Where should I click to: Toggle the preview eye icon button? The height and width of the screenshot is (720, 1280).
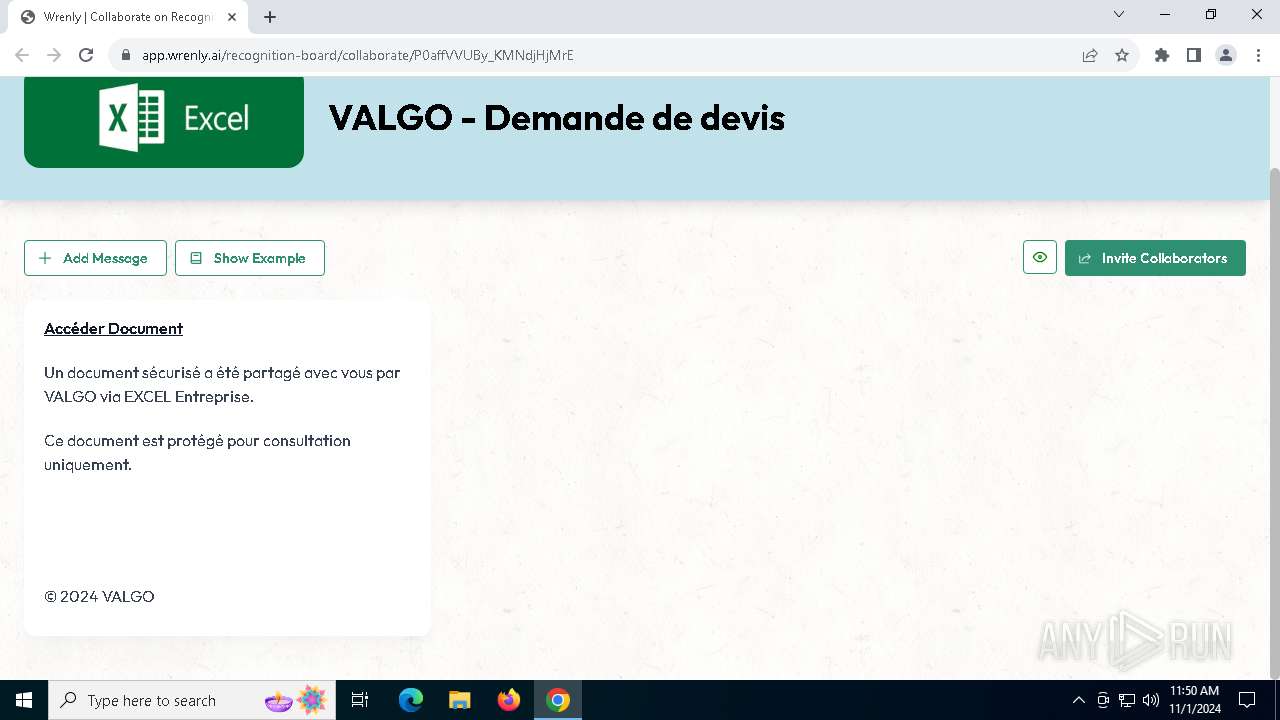tap(1040, 257)
